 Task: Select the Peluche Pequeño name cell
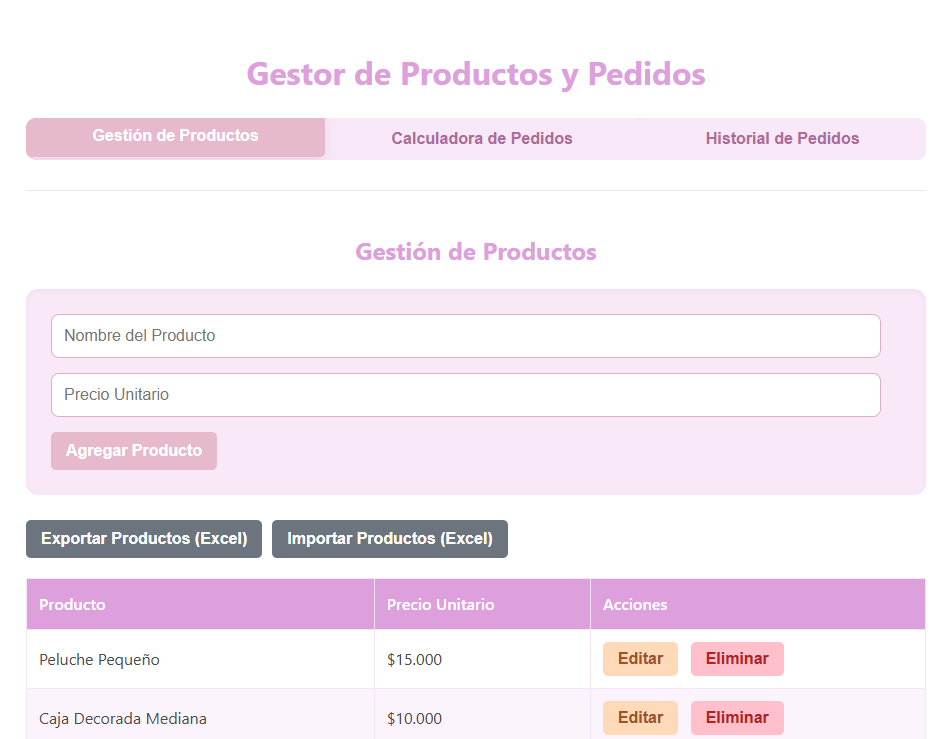tap(100, 660)
